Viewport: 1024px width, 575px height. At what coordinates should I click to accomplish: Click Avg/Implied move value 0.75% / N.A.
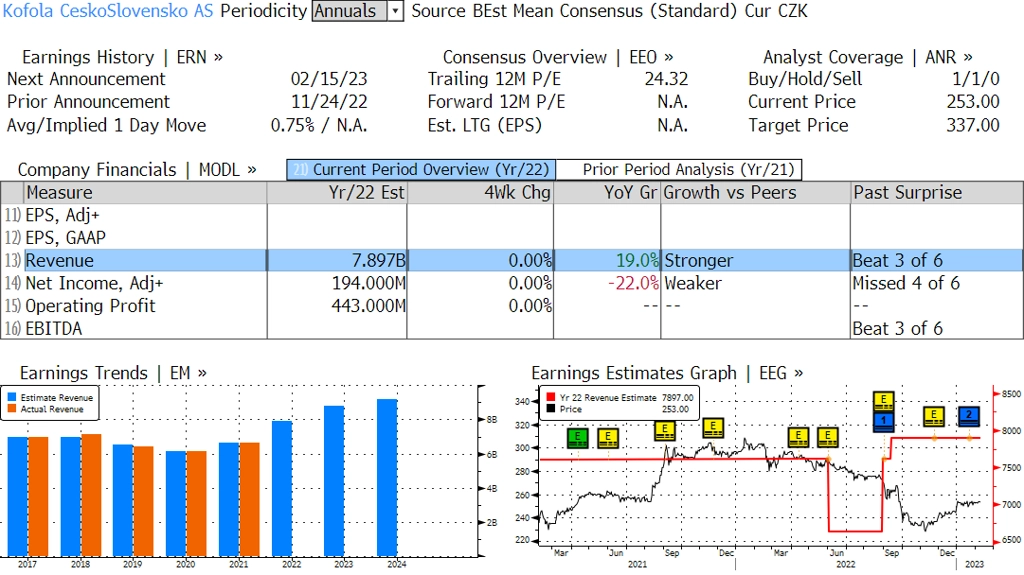(x=319, y=125)
